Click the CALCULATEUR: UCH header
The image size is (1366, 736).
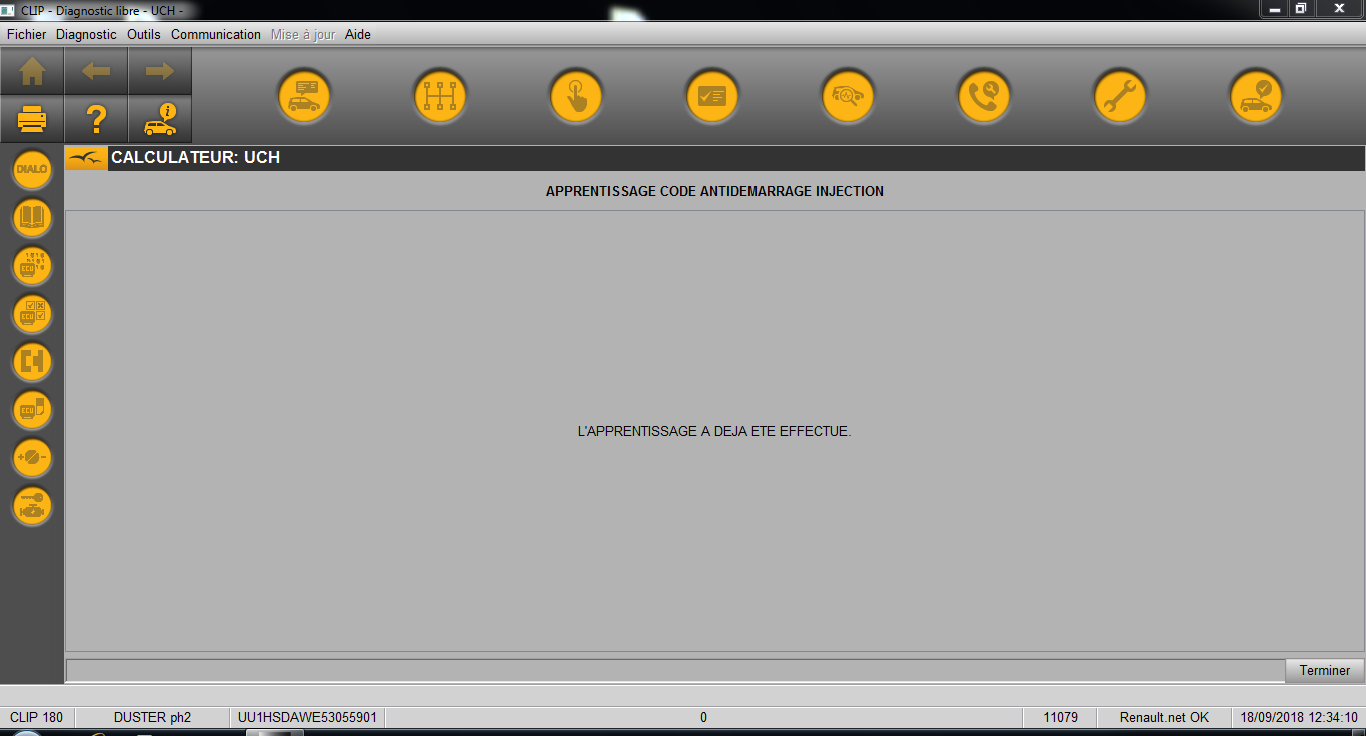(195, 158)
